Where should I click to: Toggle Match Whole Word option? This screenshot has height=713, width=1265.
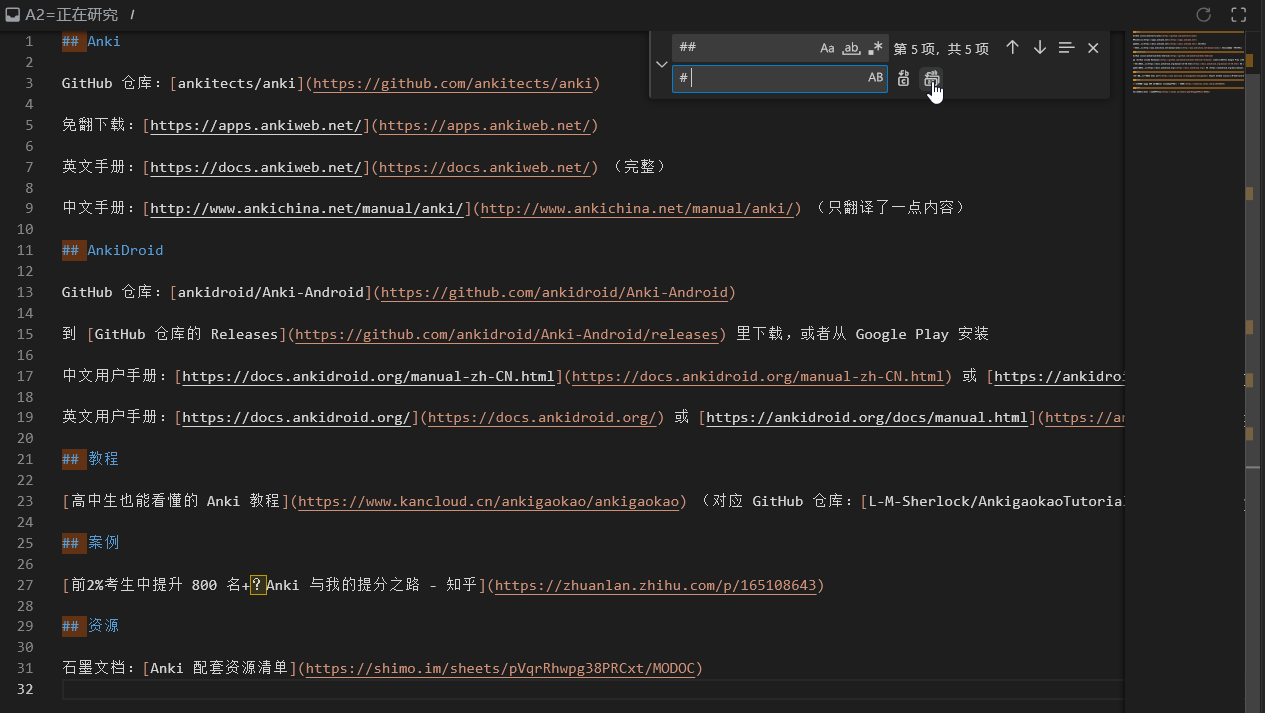click(851, 48)
